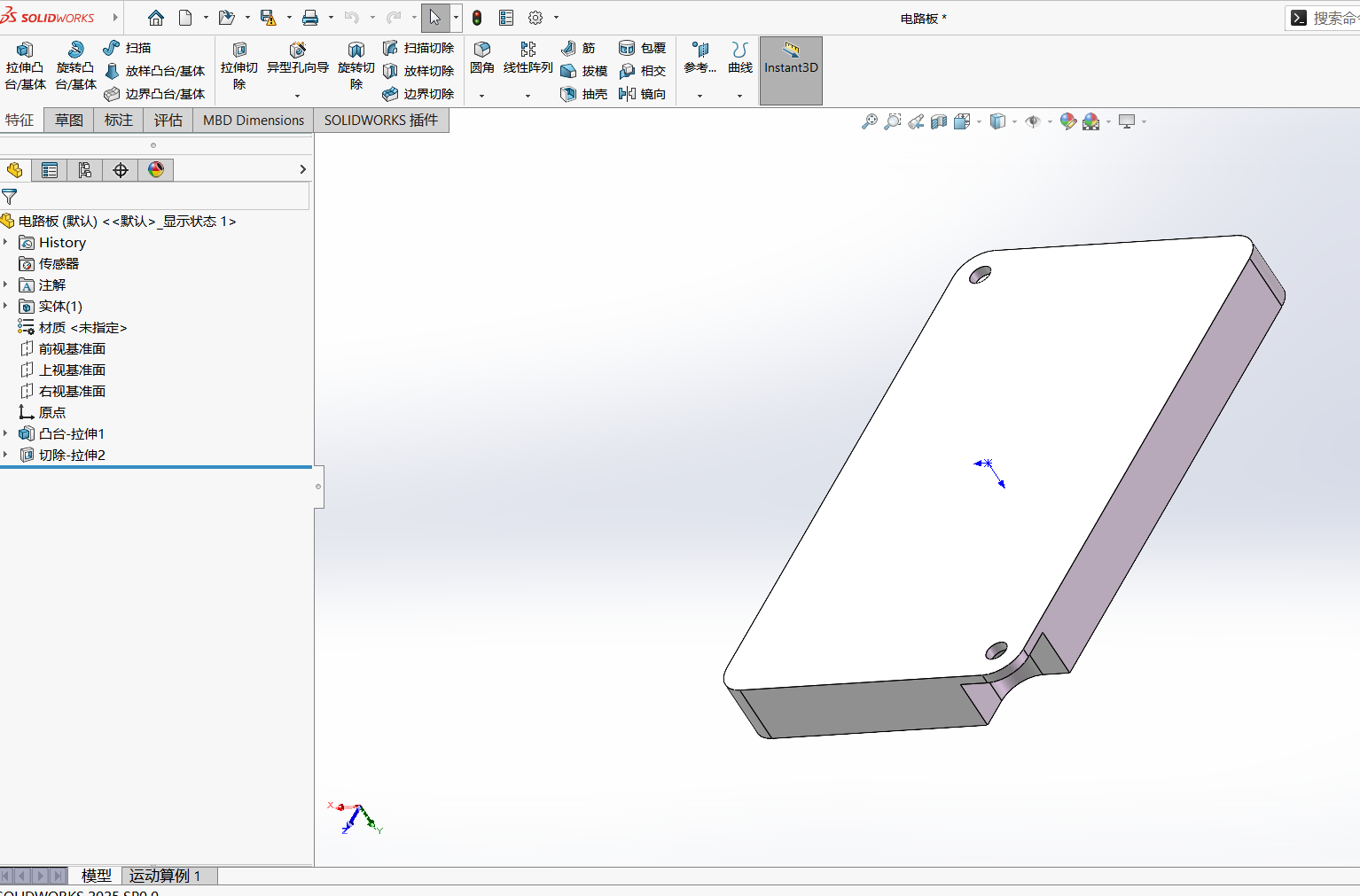The width and height of the screenshot is (1360, 896).
Task: Expand the SOLIDWORKS logo menu arrow
Action: click(115, 17)
